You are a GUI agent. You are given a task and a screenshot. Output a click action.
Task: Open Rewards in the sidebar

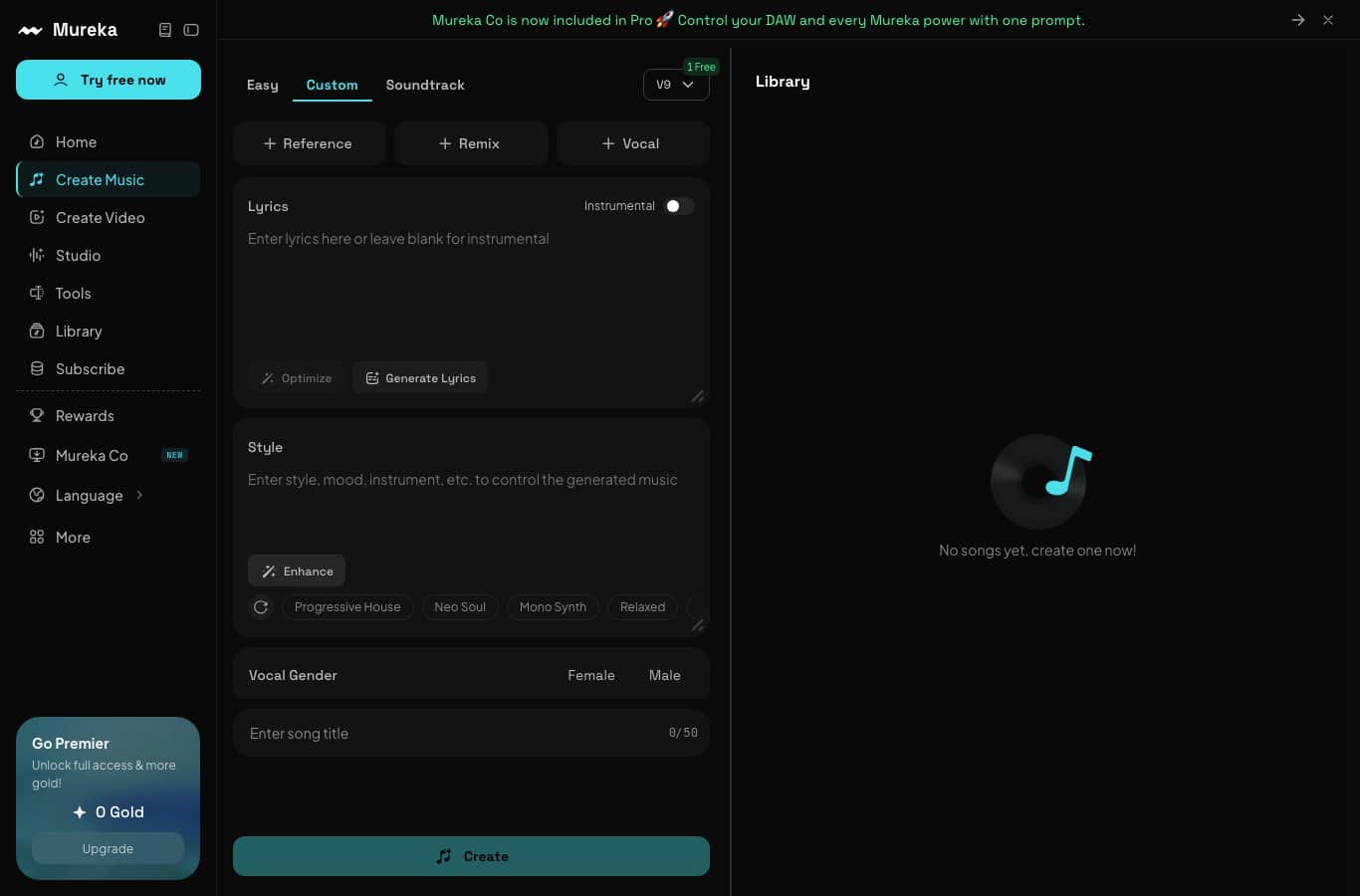coord(108,416)
